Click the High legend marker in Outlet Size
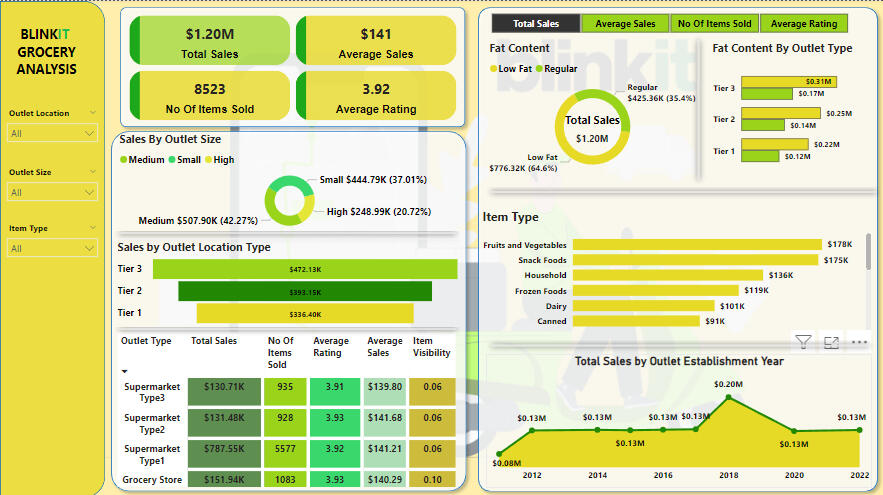Image resolution: width=883 pixels, height=495 pixels. [208, 160]
